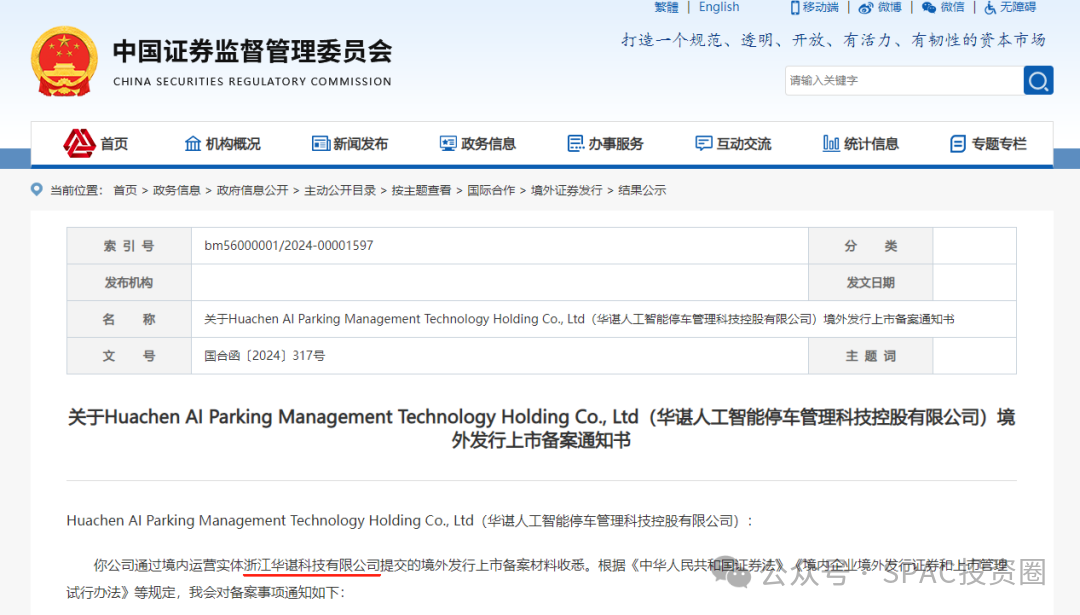Go to 国际合作 in the breadcrumb
Viewport: 1080px width, 615px height.
(491, 190)
